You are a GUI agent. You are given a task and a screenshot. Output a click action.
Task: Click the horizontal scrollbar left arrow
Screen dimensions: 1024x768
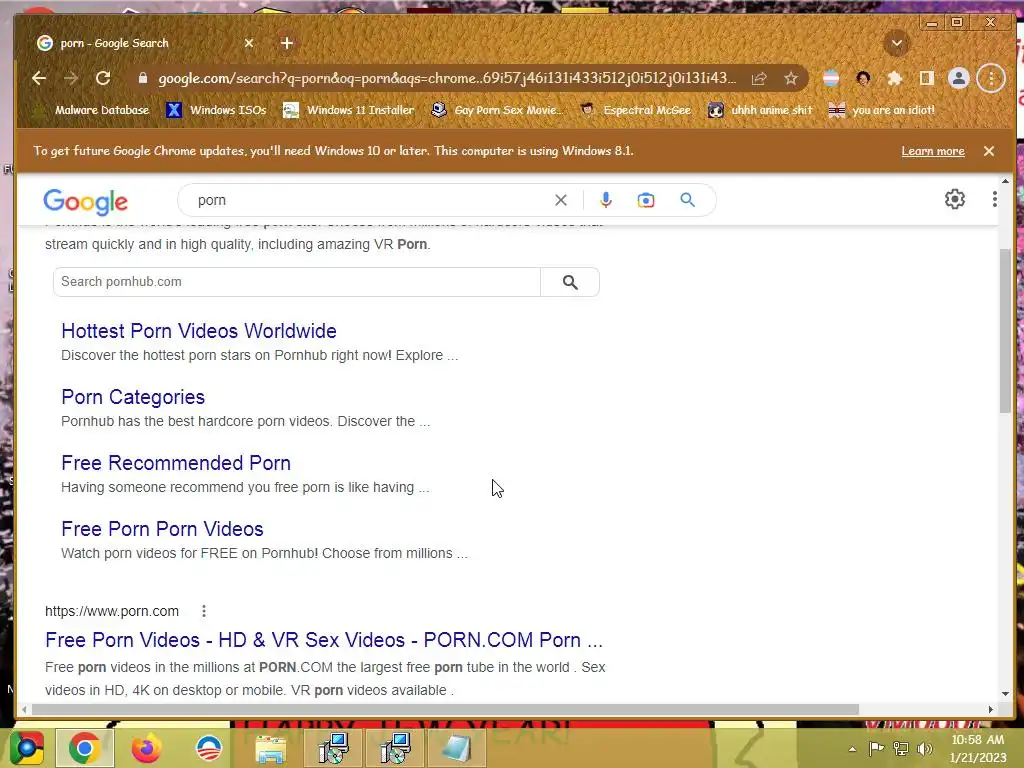[x=24, y=709]
